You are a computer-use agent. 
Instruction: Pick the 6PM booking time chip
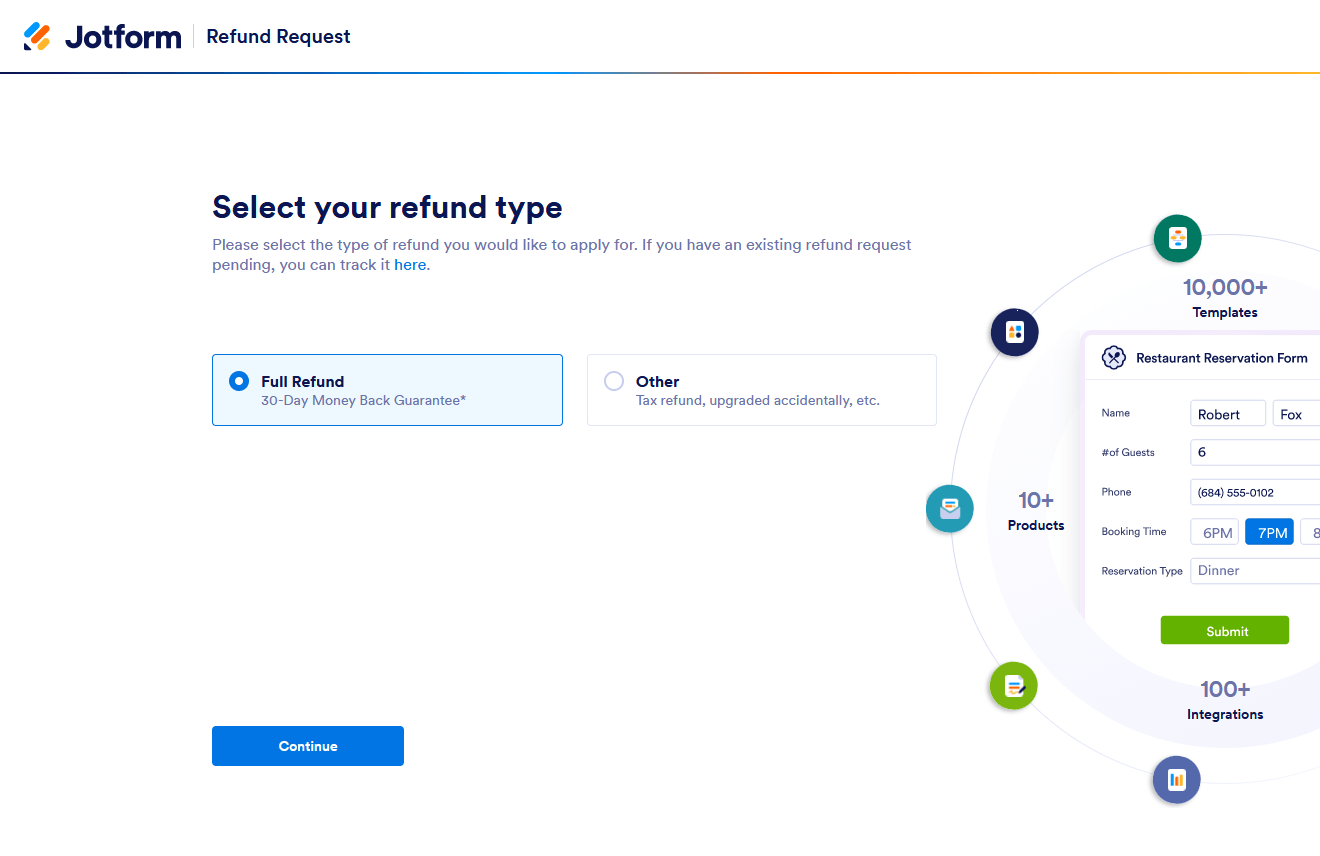click(1216, 532)
